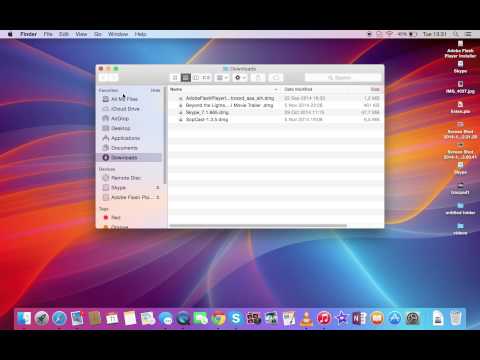Open Skype from the Dock
Image resolution: width=480 pixels, height=360 pixels.
236,318
